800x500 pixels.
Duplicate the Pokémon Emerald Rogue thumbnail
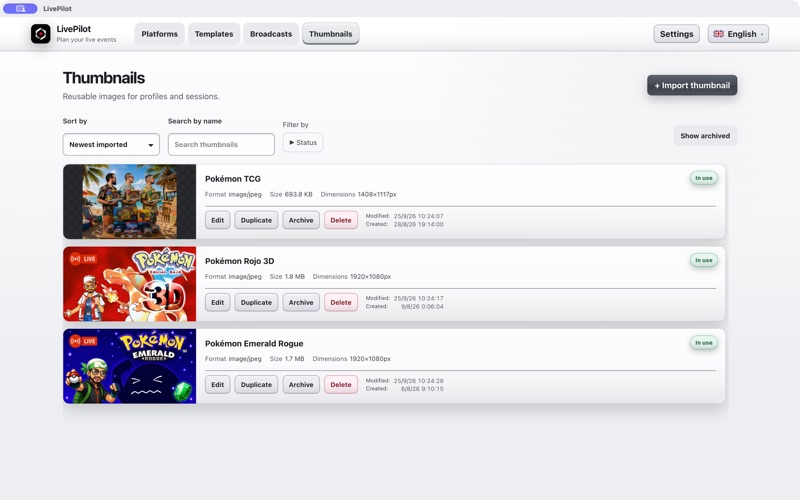click(x=256, y=385)
